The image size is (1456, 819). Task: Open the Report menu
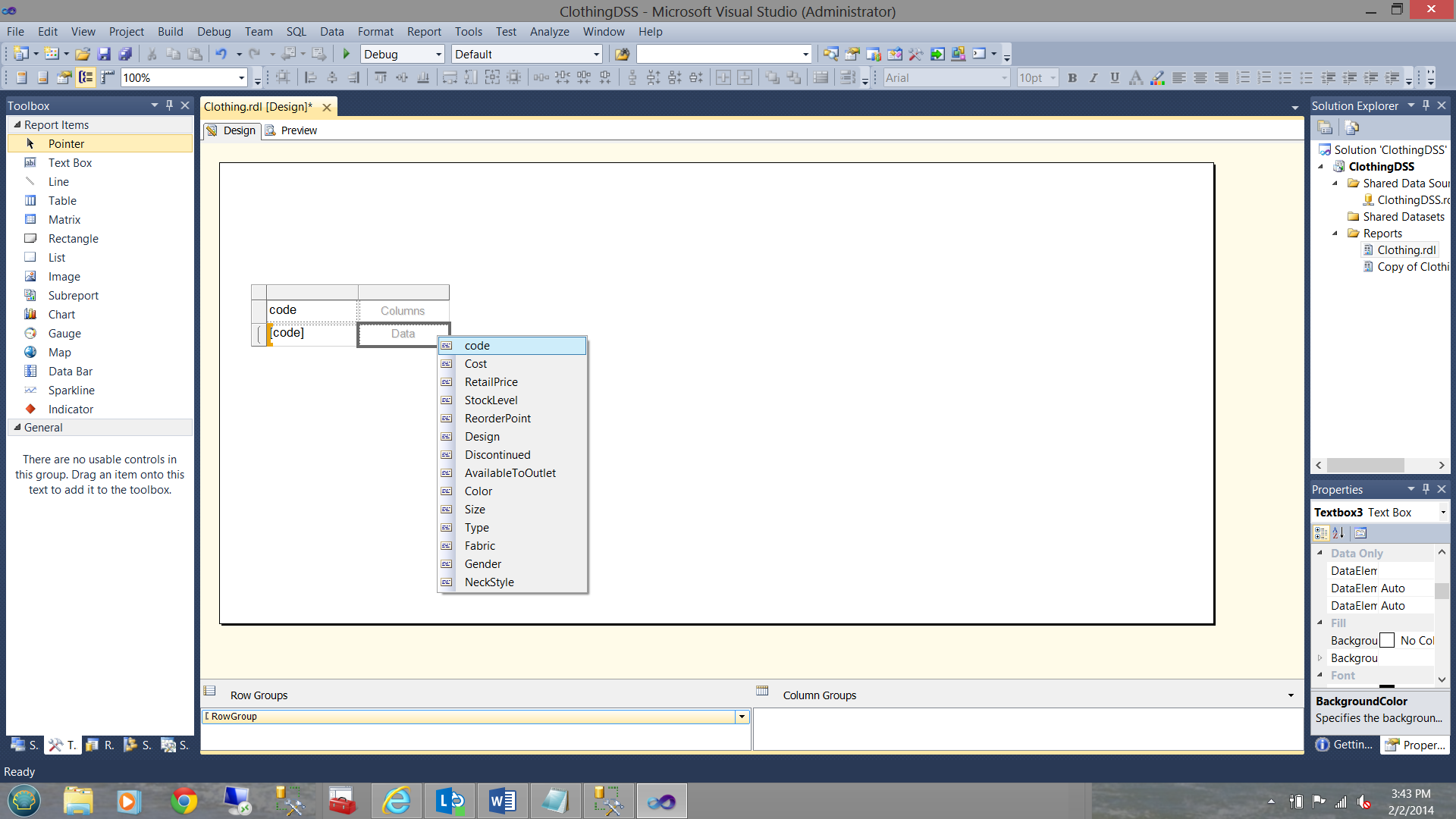pyautogui.click(x=423, y=31)
